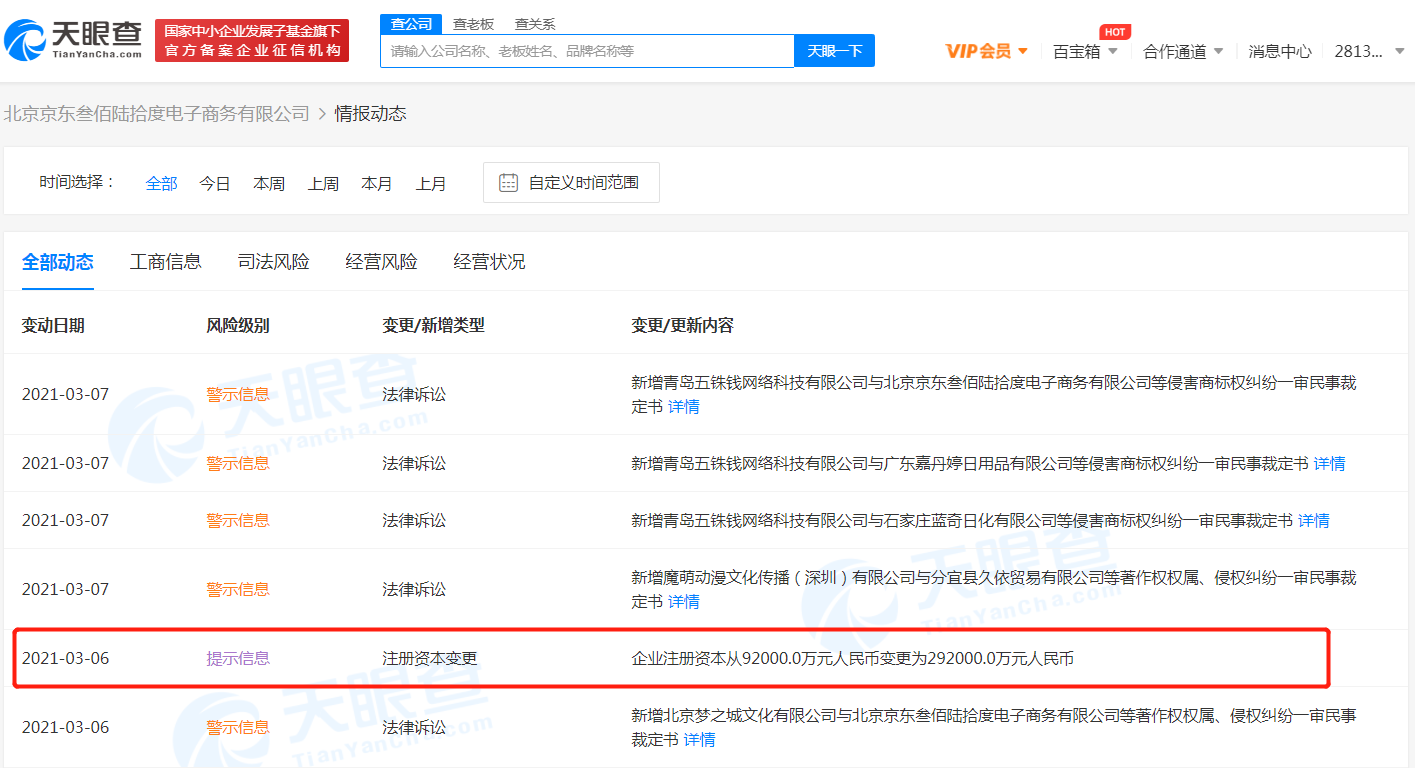Click the calendar icon for custom date range
Screen dimensions: 1415x768
click(x=509, y=182)
